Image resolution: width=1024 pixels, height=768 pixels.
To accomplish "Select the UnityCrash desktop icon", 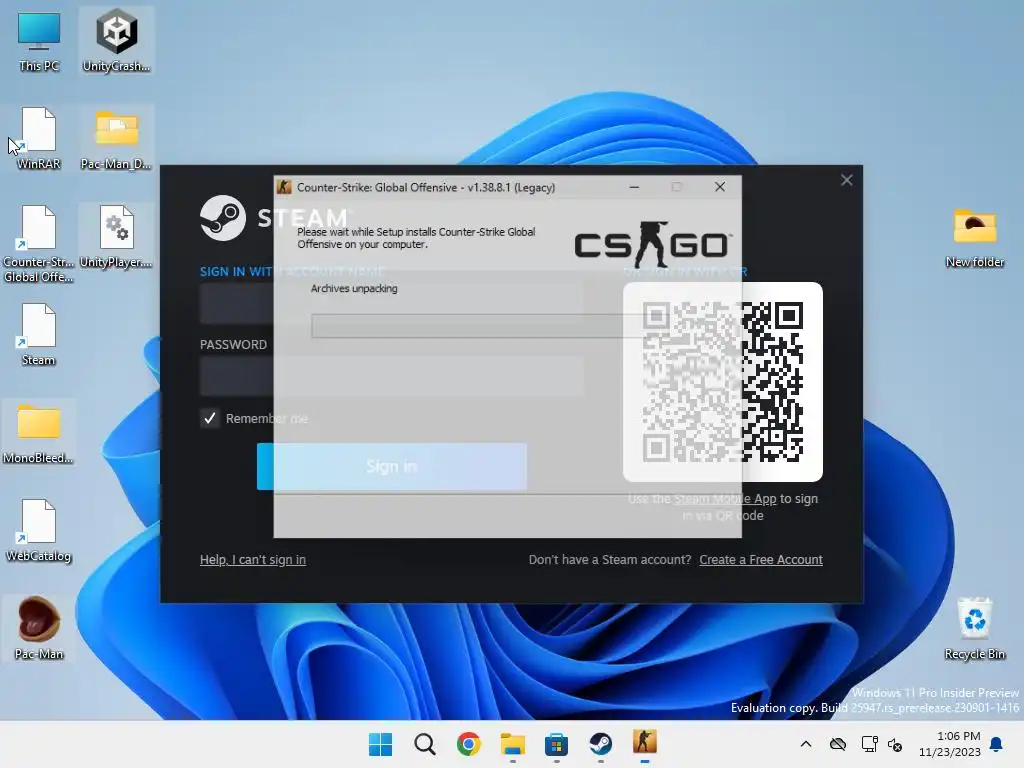I will (x=116, y=40).
